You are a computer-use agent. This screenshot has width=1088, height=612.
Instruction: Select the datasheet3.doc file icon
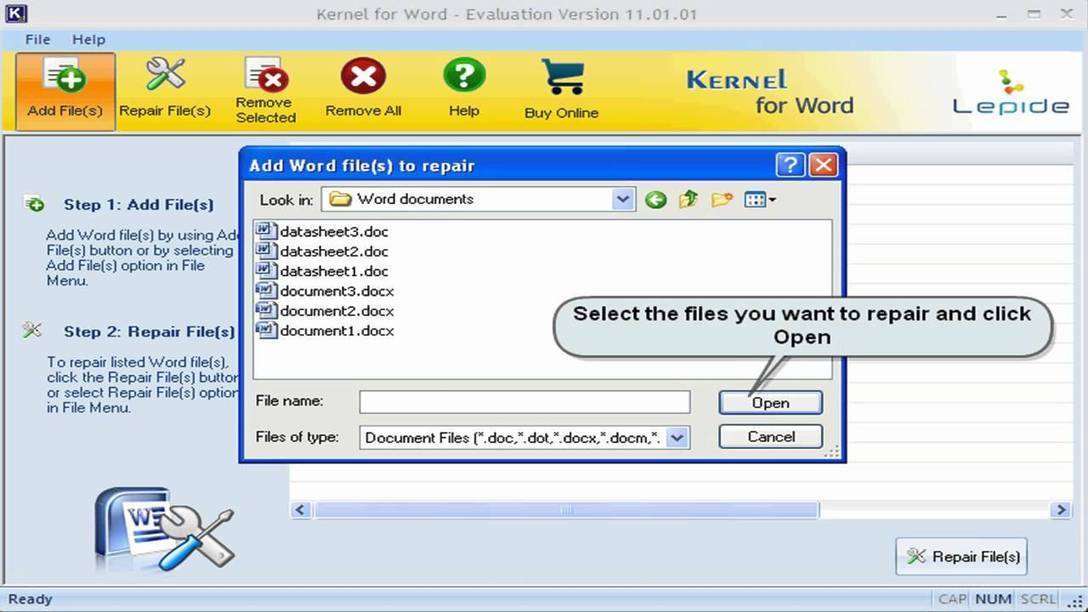coord(266,230)
